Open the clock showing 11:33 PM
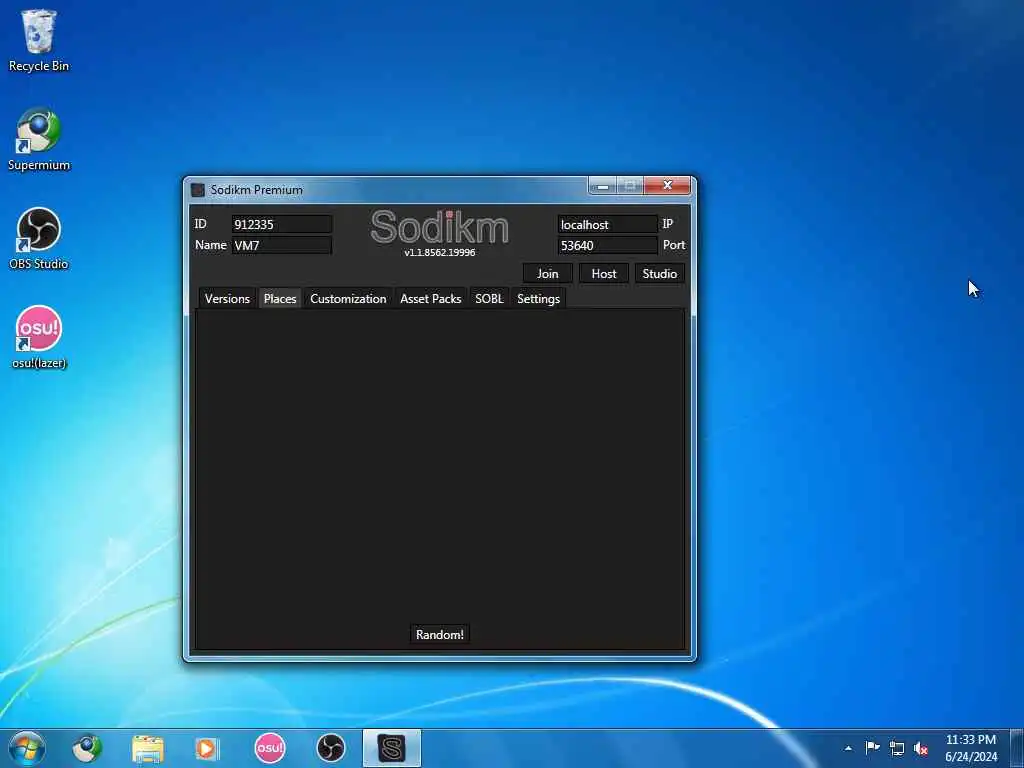 point(971,748)
